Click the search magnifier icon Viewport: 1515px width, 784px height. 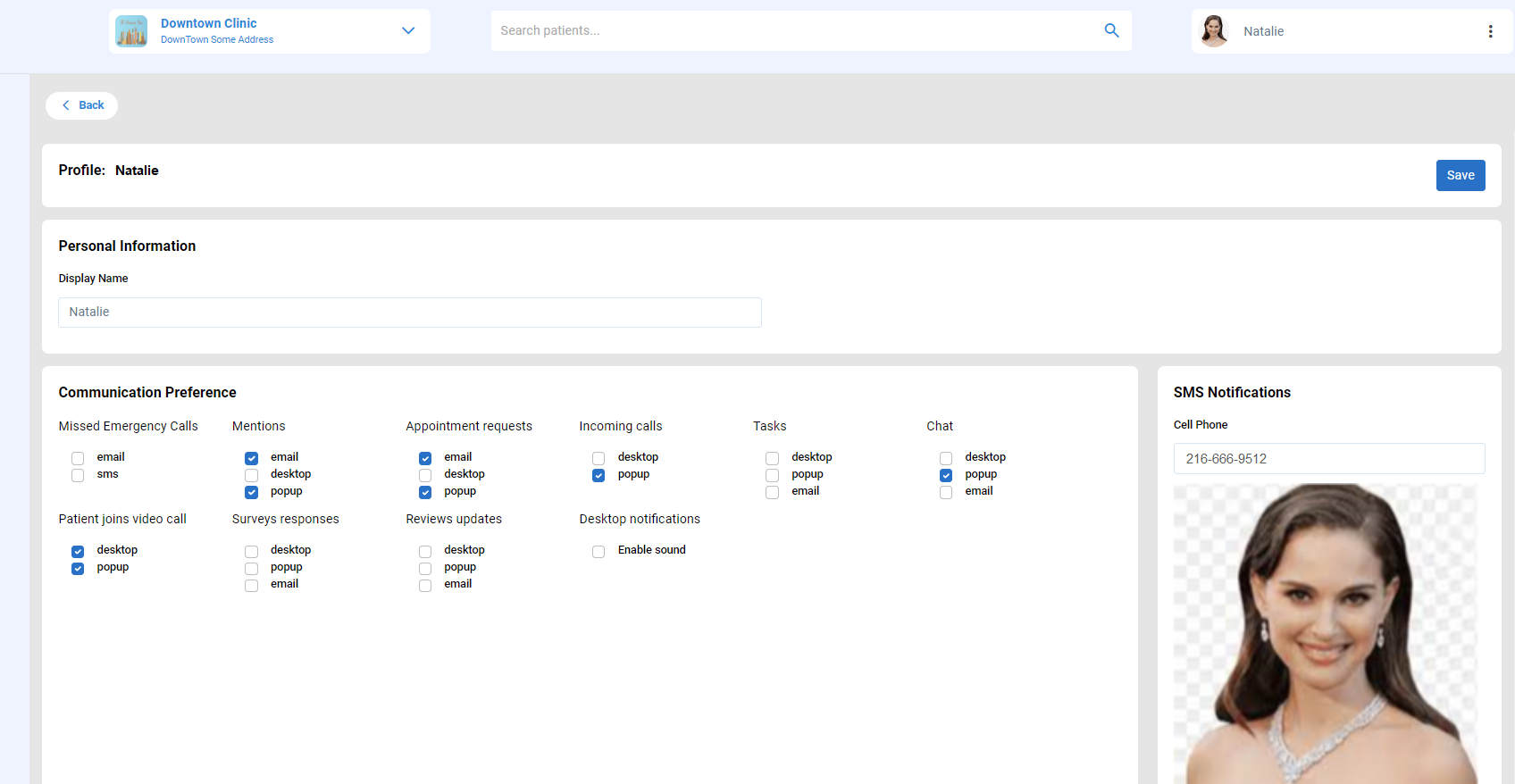(x=1111, y=30)
